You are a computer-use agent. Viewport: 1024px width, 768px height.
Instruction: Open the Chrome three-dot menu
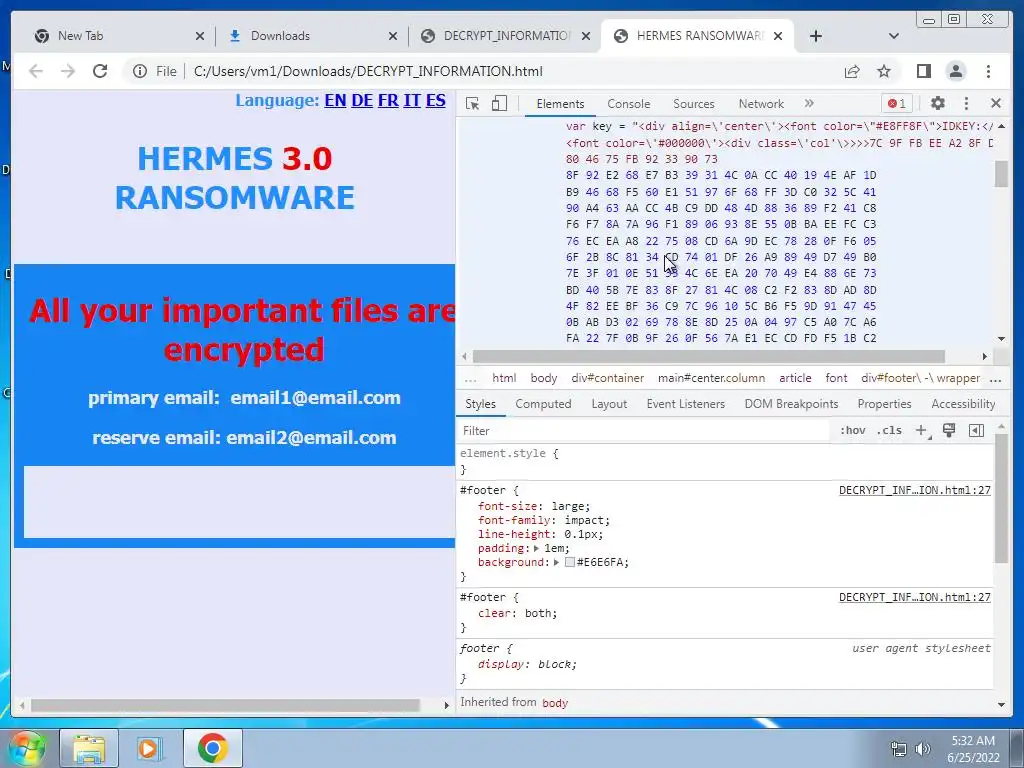coord(988,71)
